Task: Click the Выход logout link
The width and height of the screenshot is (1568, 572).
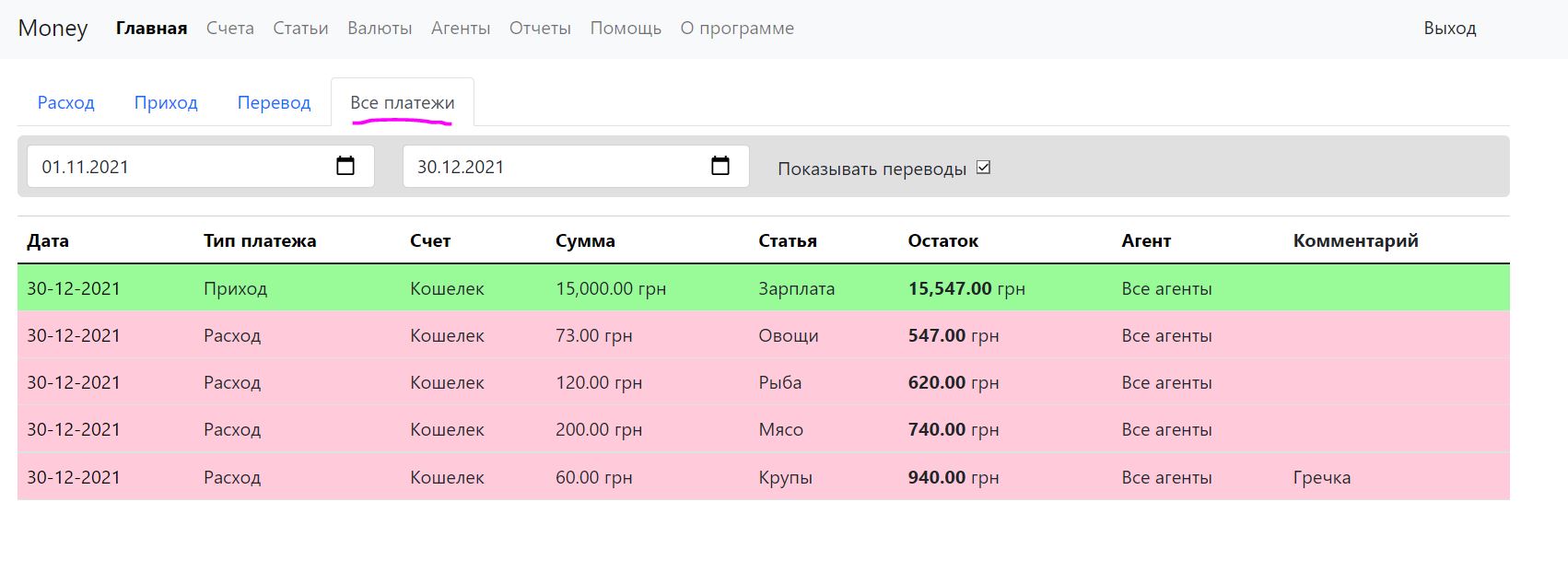Action: [1449, 29]
